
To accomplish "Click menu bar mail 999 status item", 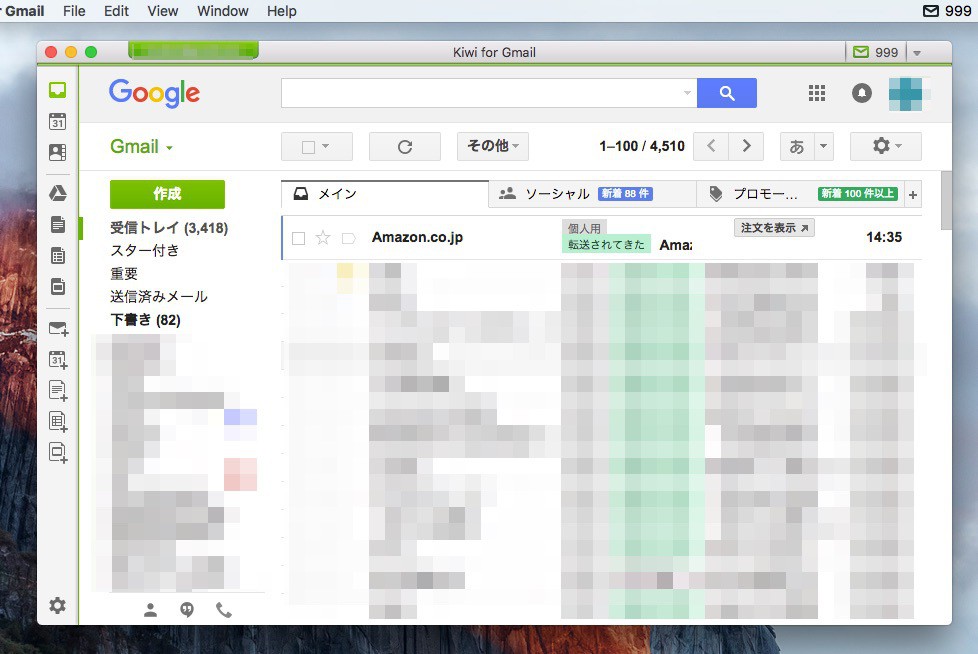I will pos(947,11).
